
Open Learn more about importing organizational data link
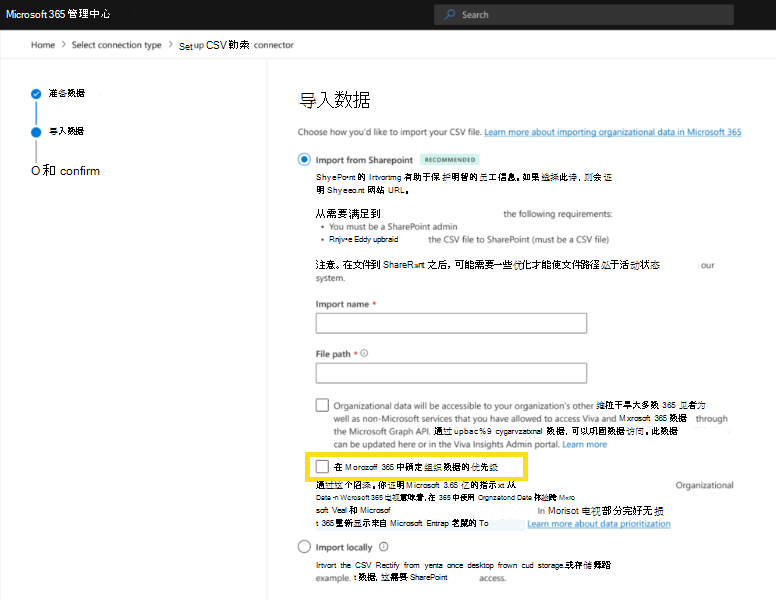(x=613, y=132)
